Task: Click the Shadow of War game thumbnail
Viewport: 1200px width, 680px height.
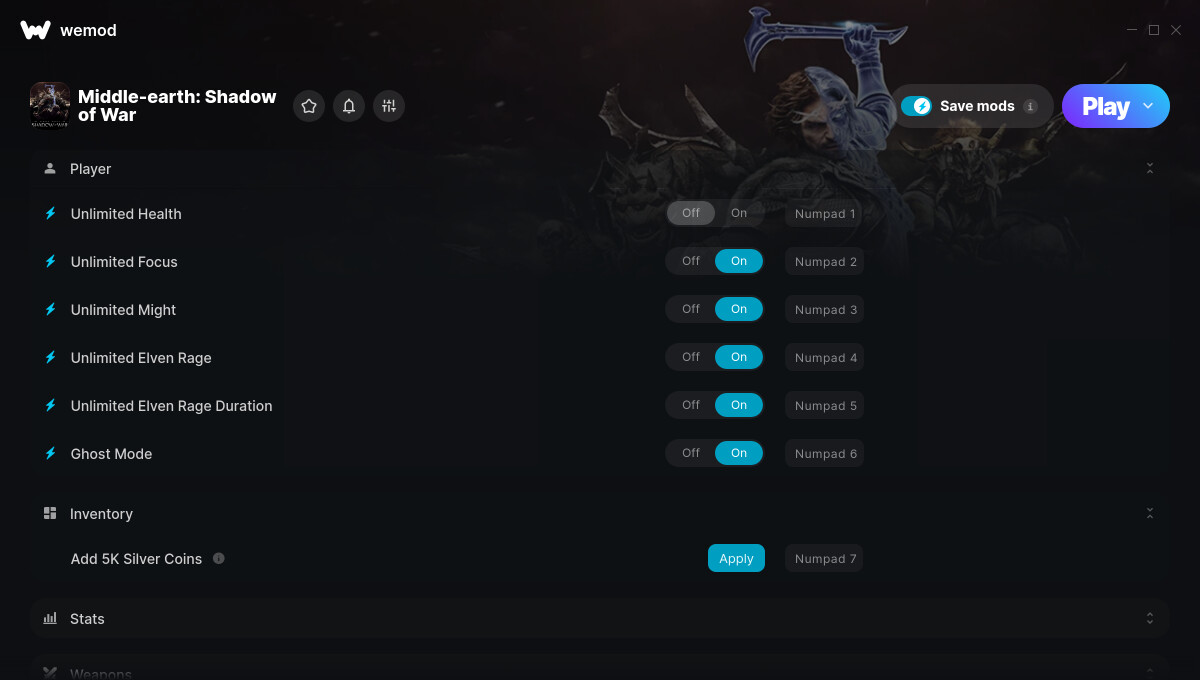Action: click(50, 106)
